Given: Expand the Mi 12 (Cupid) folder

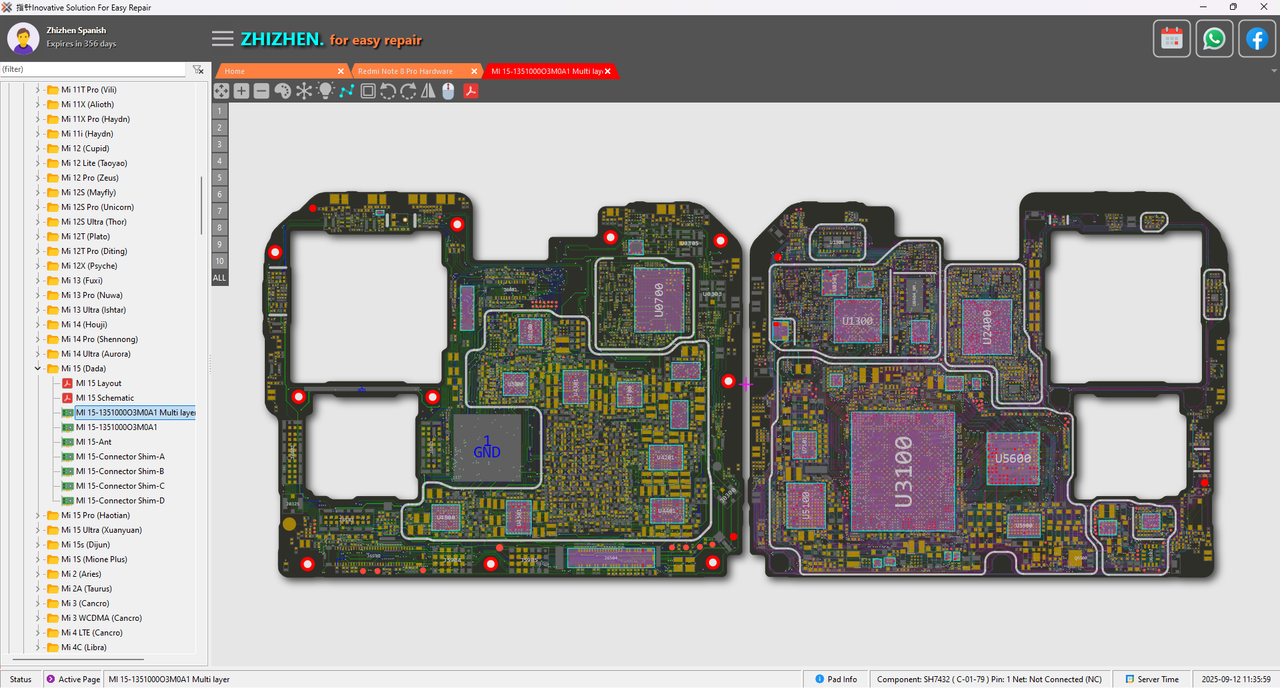Looking at the screenshot, I should point(38,148).
